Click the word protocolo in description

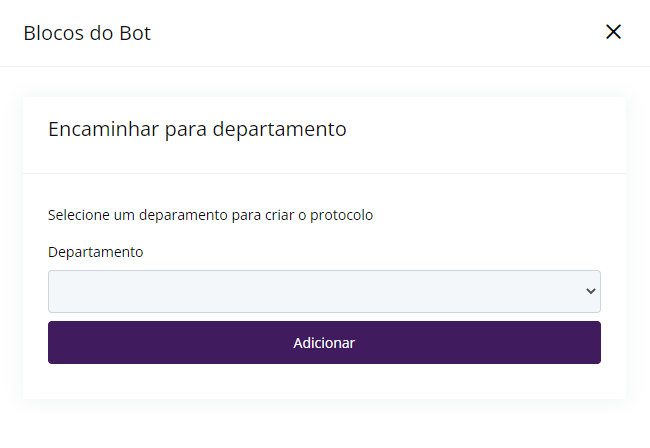[x=342, y=216]
